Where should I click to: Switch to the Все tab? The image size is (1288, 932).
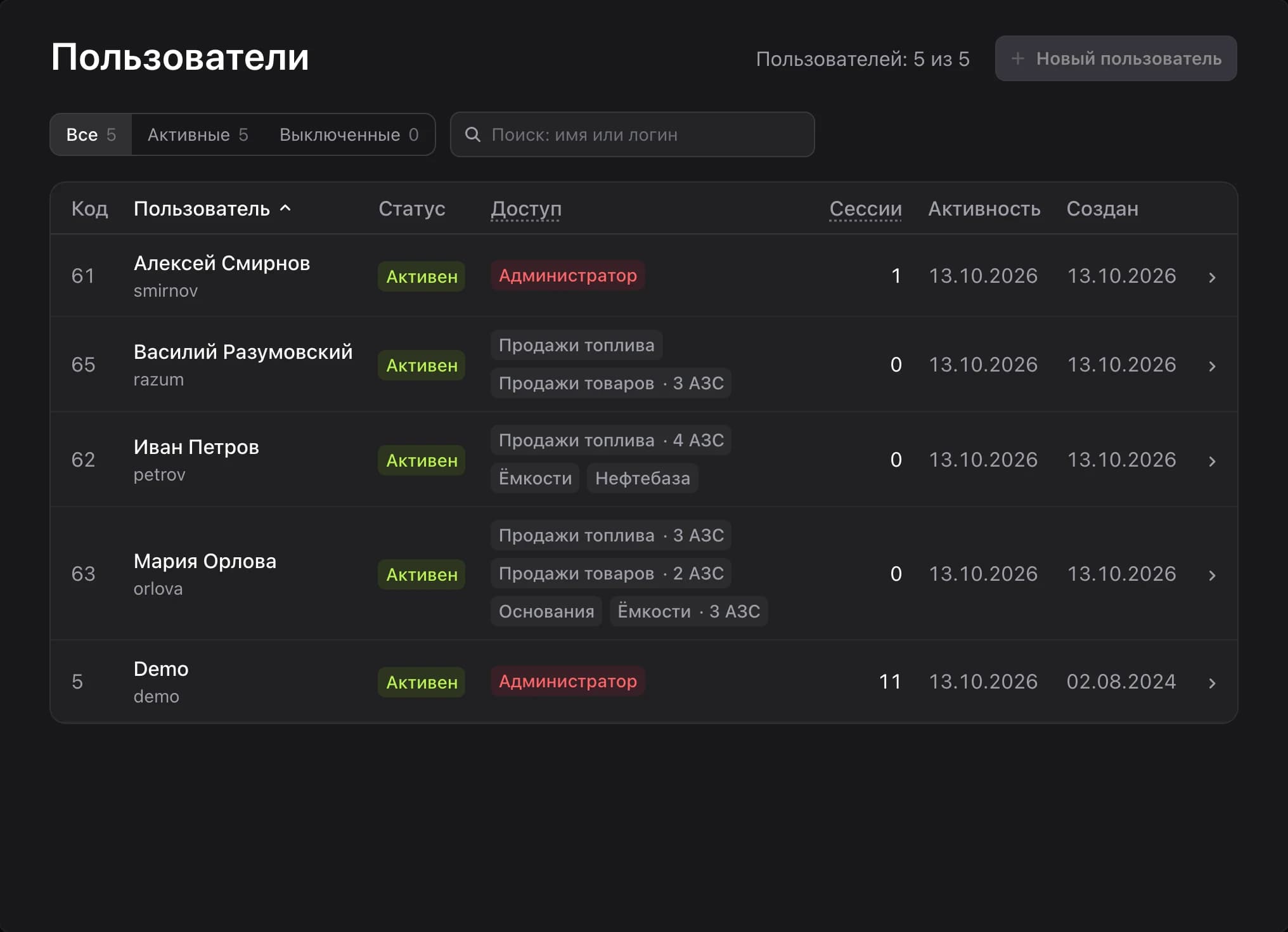pyautogui.click(x=91, y=134)
